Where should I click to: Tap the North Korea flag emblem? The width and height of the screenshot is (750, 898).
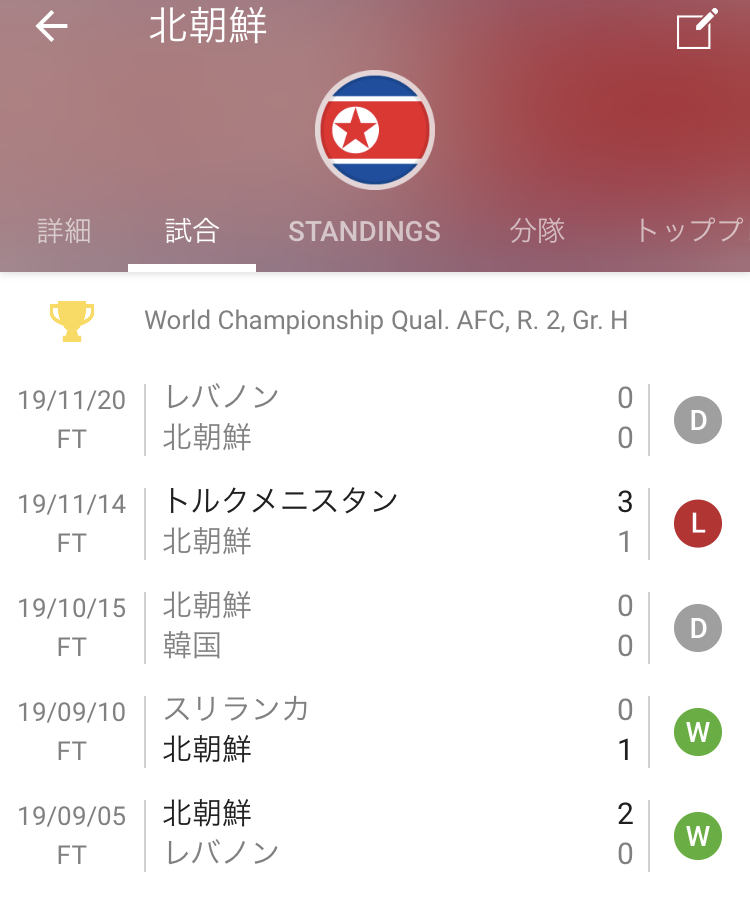pos(375,131)
